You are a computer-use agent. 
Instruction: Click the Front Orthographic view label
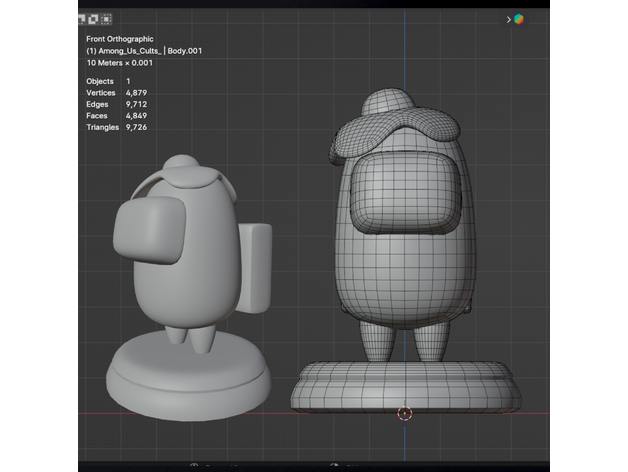[119, 39]
